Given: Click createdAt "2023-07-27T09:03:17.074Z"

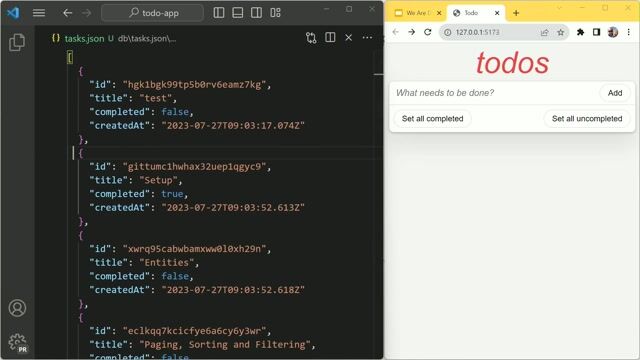Looking at the screenshot, I should pos(233,126).
